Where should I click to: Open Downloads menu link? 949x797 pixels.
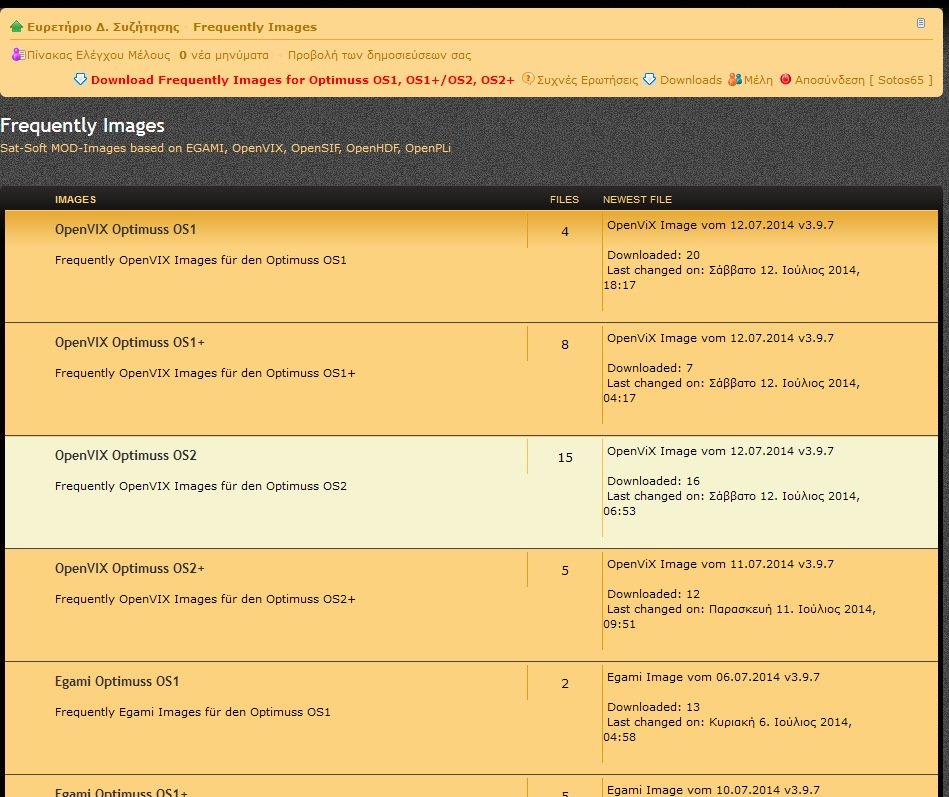[x=691, y=80]
